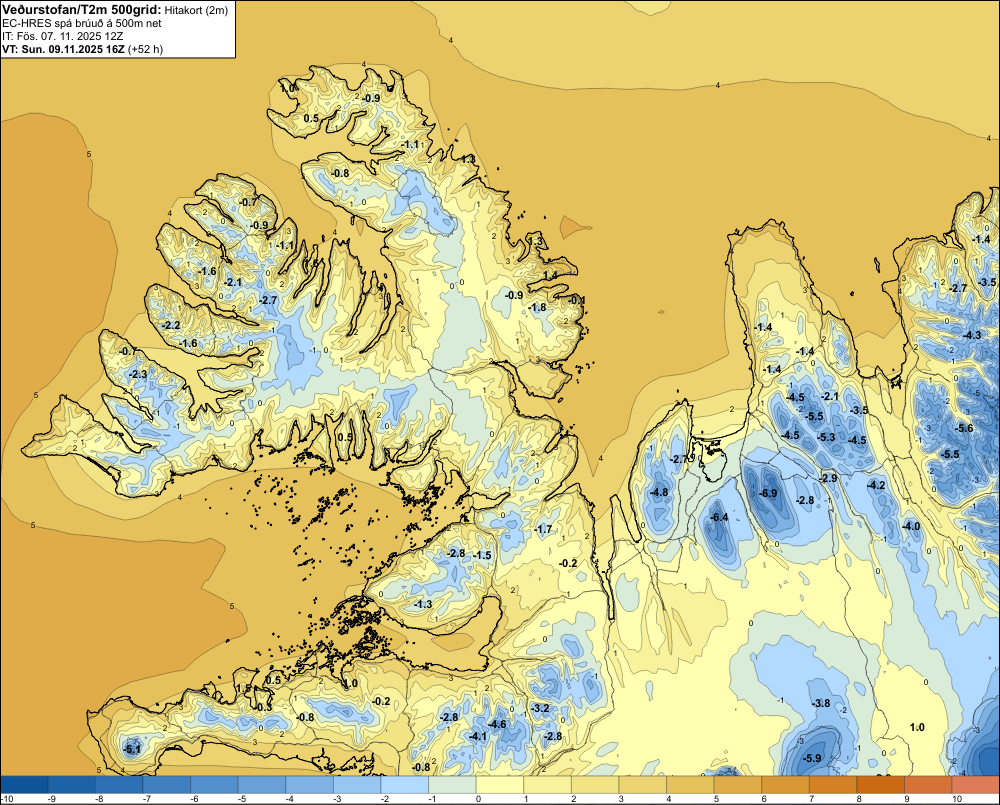Screen dimensions: 1000x805
Task: Click the legend swatch between 6 and 7
Action: click(x=786, y=785)
